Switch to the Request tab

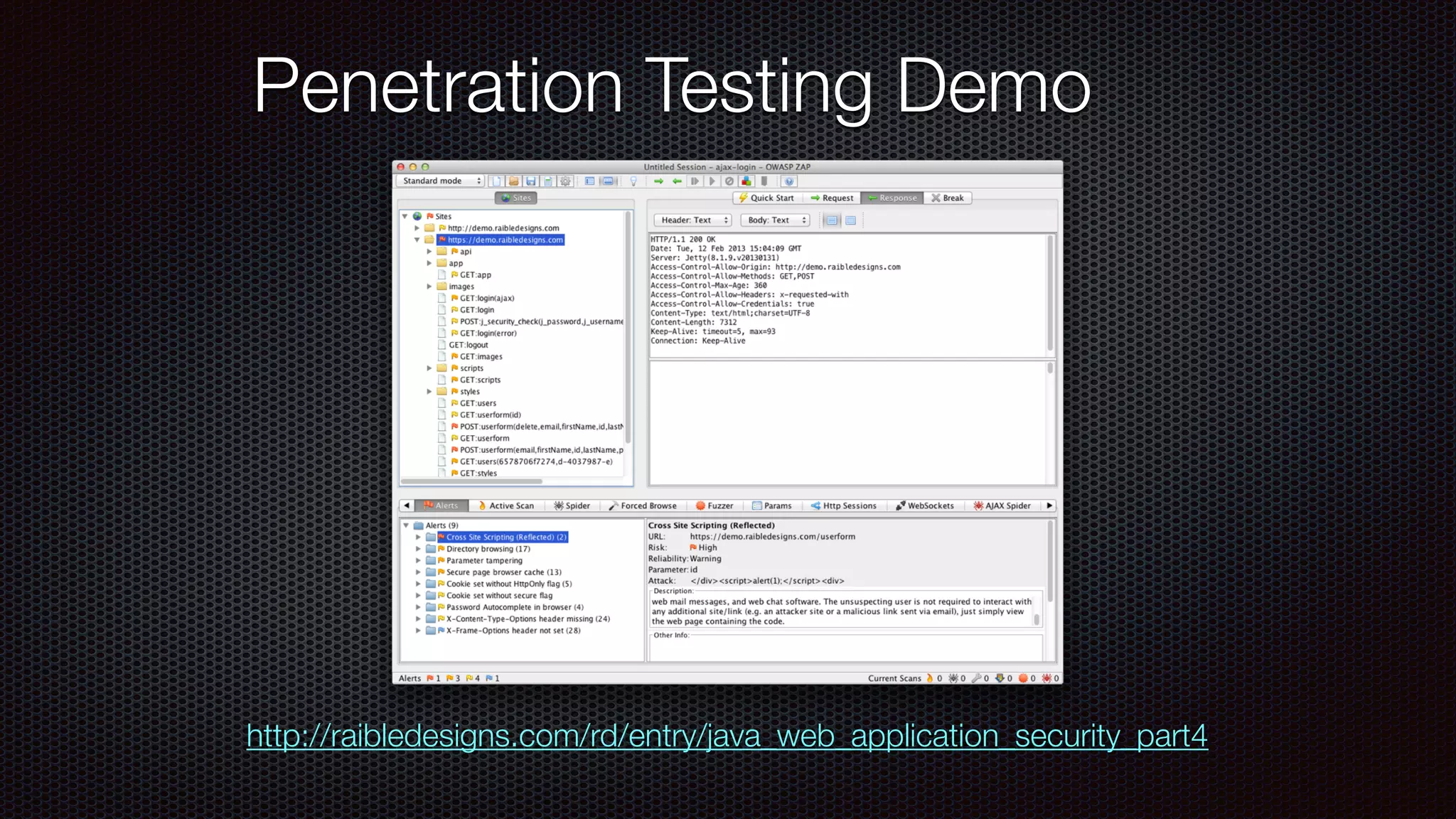coord(832,198)
